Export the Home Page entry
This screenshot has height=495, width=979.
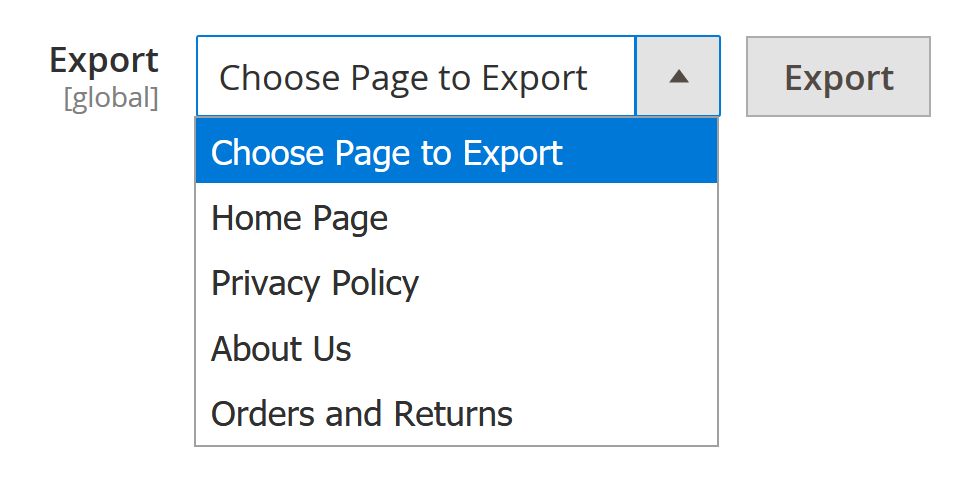300,218
